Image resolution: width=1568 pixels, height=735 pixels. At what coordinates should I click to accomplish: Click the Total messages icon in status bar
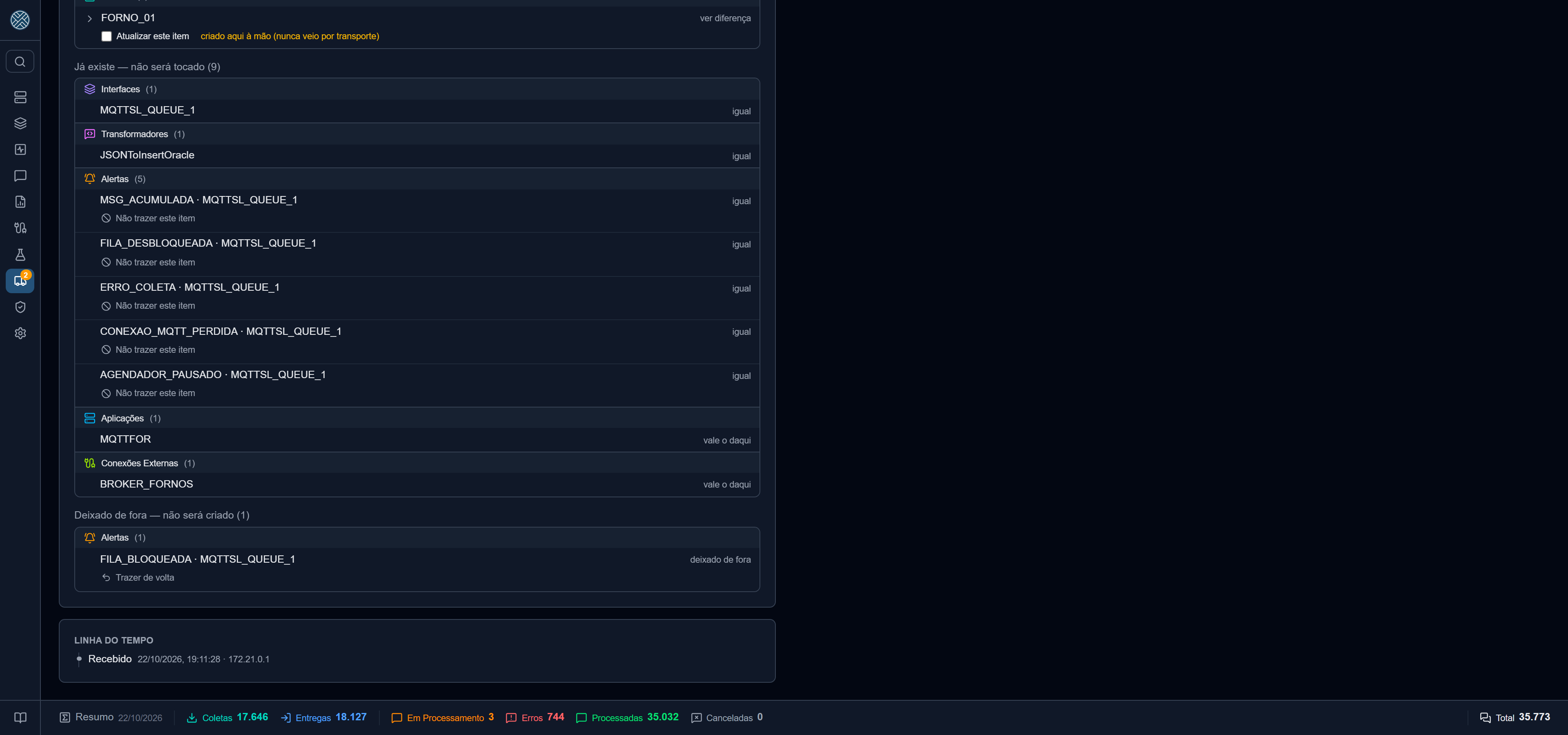(x=1485, y=718)
